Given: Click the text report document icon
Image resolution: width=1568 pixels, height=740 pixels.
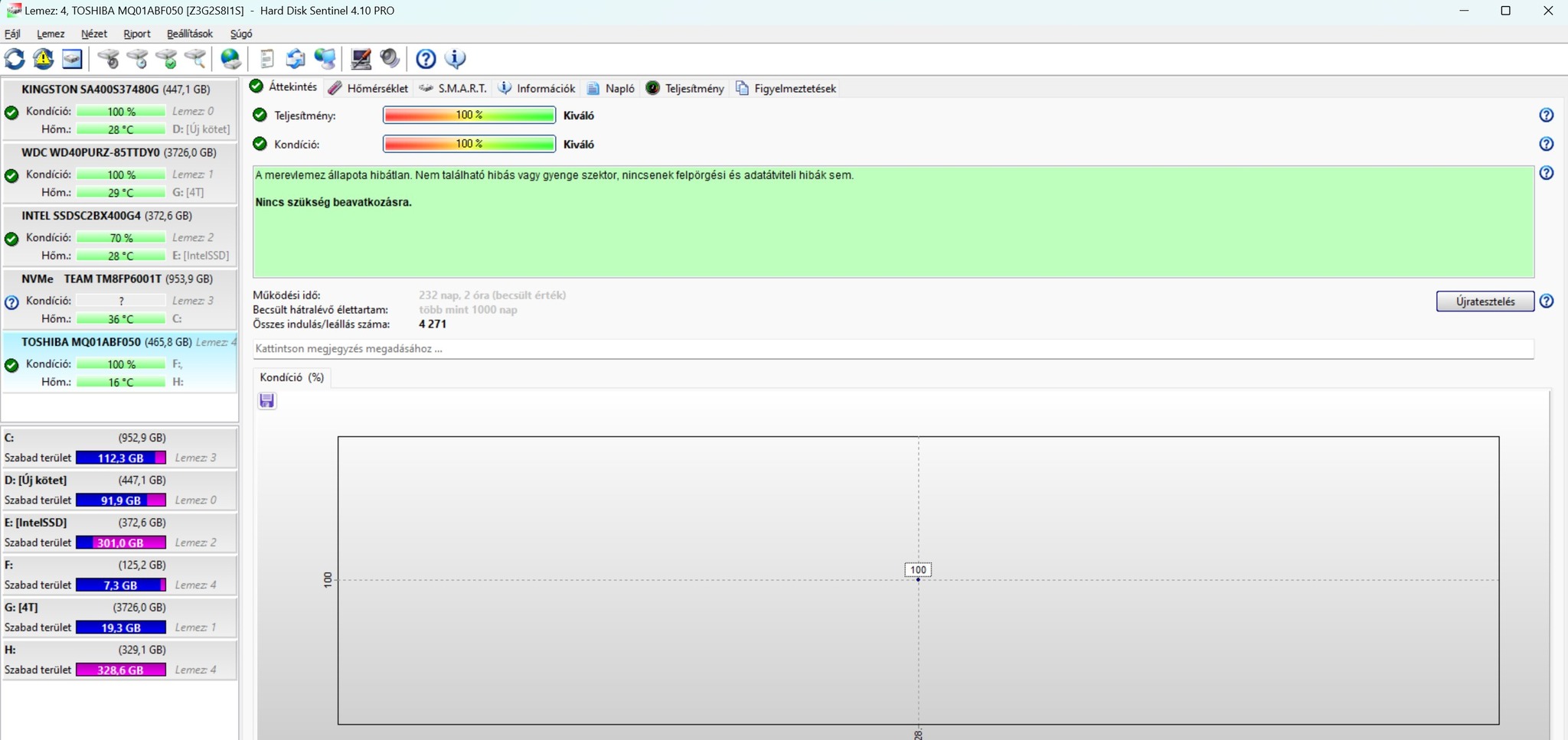Looking at the screenshot, I should click(266, 59).
